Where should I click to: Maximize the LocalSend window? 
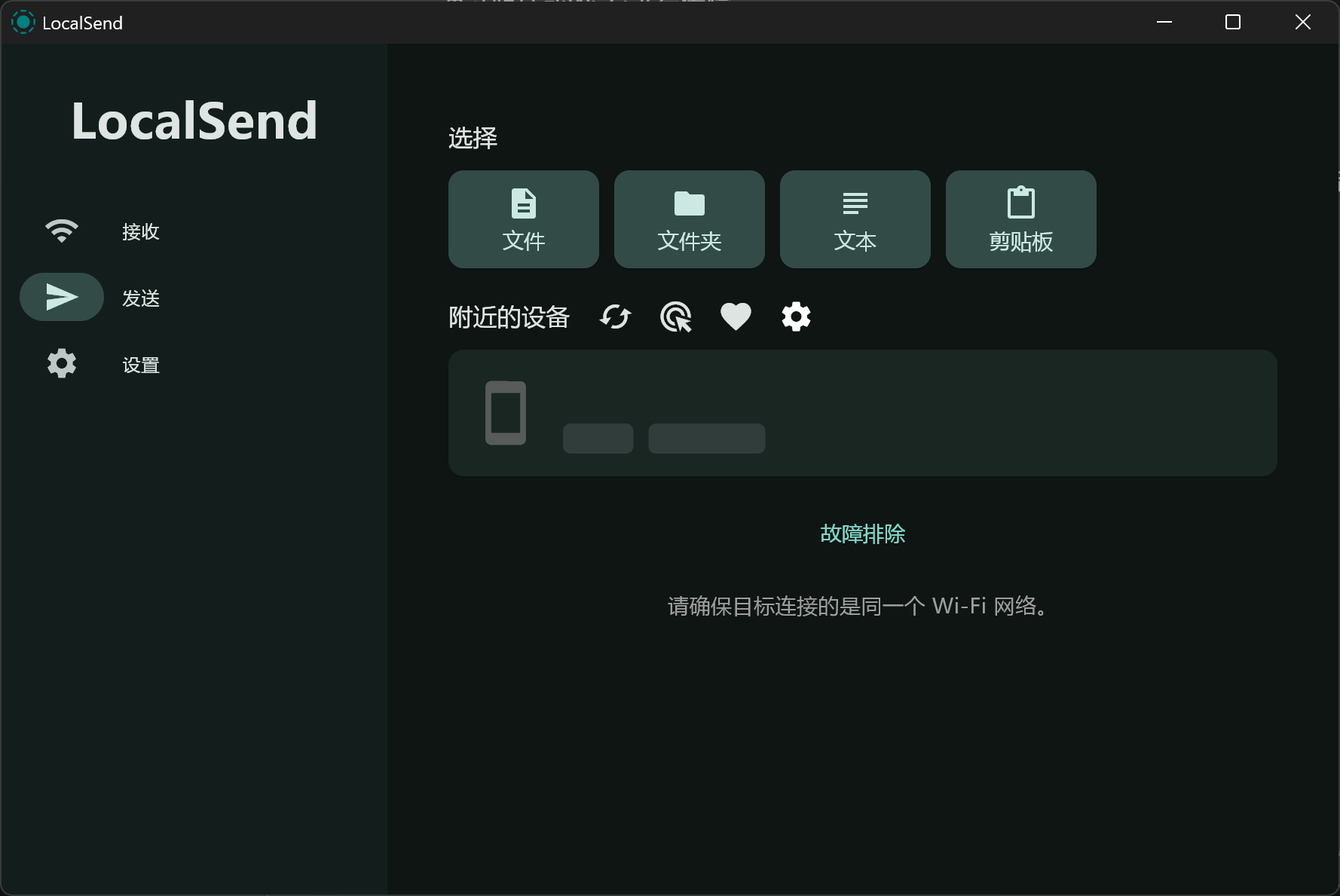(x=1233, y=23)
